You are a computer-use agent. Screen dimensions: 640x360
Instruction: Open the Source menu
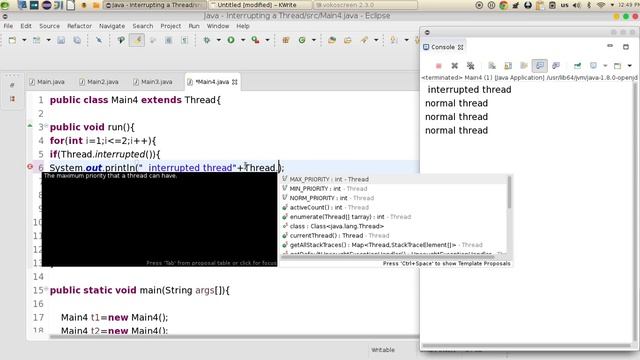pos(49,26)
